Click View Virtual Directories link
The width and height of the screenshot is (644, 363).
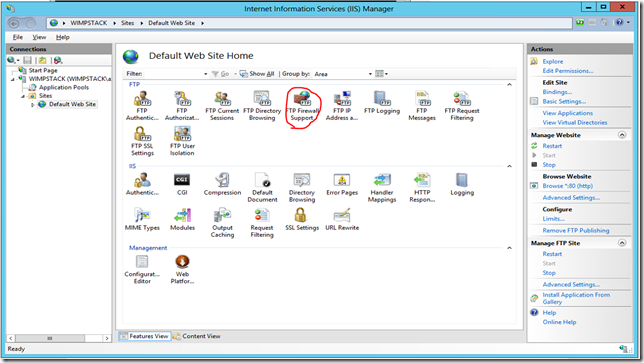pyautogui.click(x=575, y=122)
